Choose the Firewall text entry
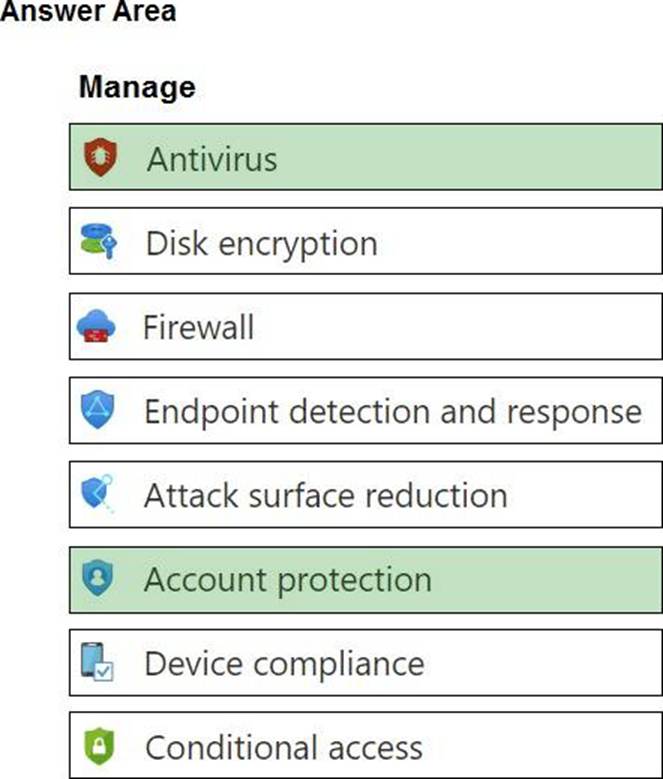 198,327
